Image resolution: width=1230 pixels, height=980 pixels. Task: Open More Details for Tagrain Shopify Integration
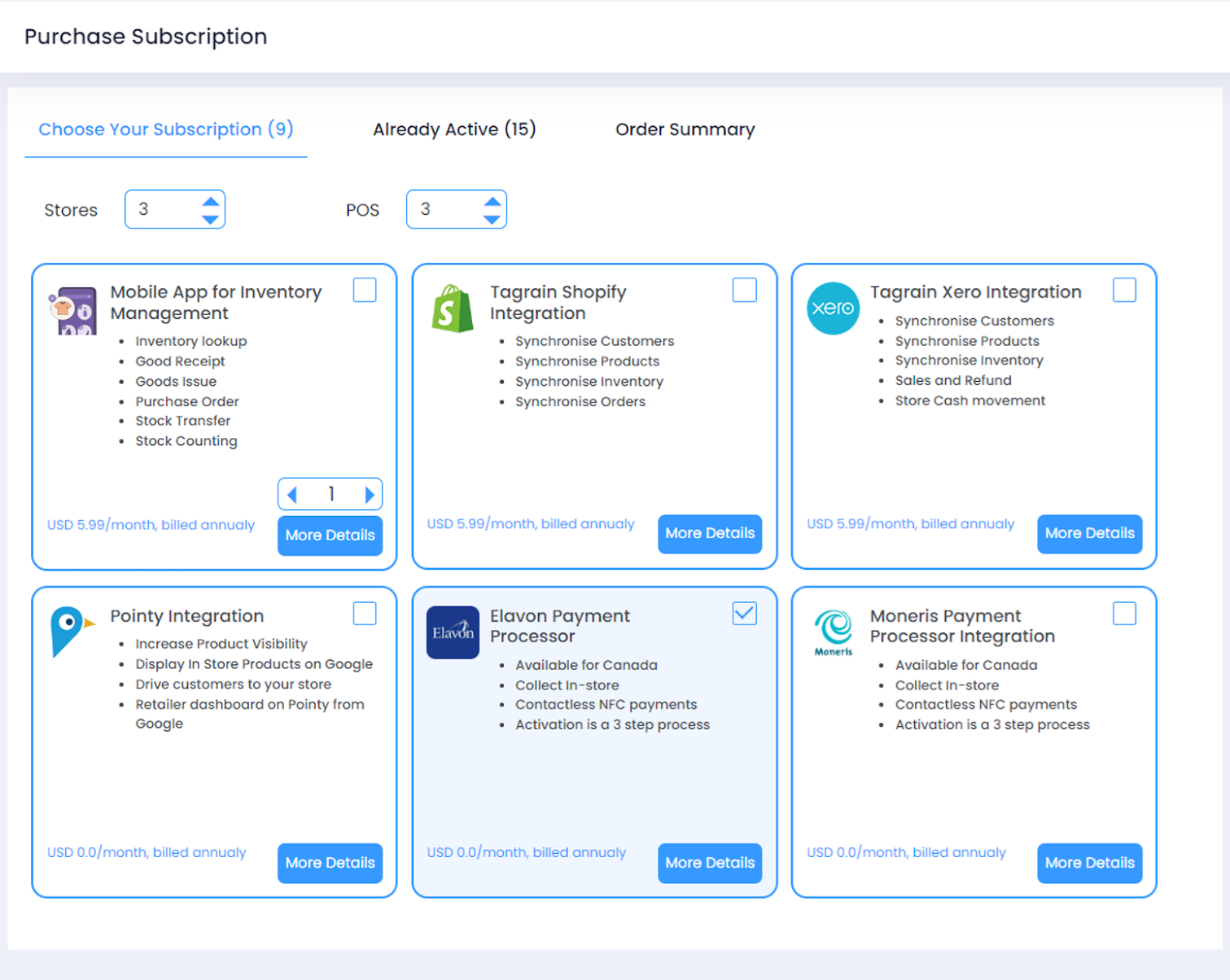(x=709, y=534)
